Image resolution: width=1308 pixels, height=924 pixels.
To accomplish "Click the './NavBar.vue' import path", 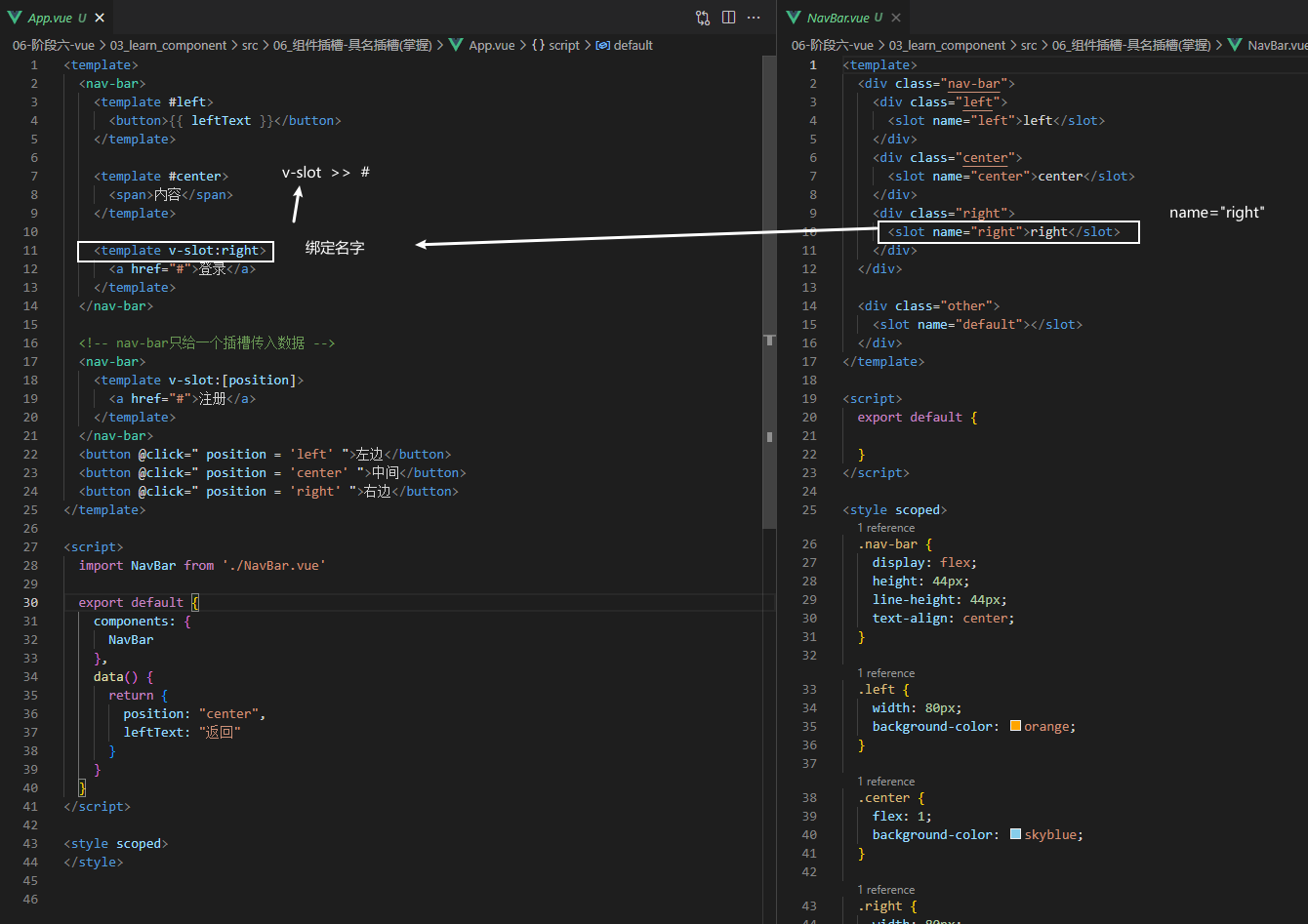I will click(273, 565).
